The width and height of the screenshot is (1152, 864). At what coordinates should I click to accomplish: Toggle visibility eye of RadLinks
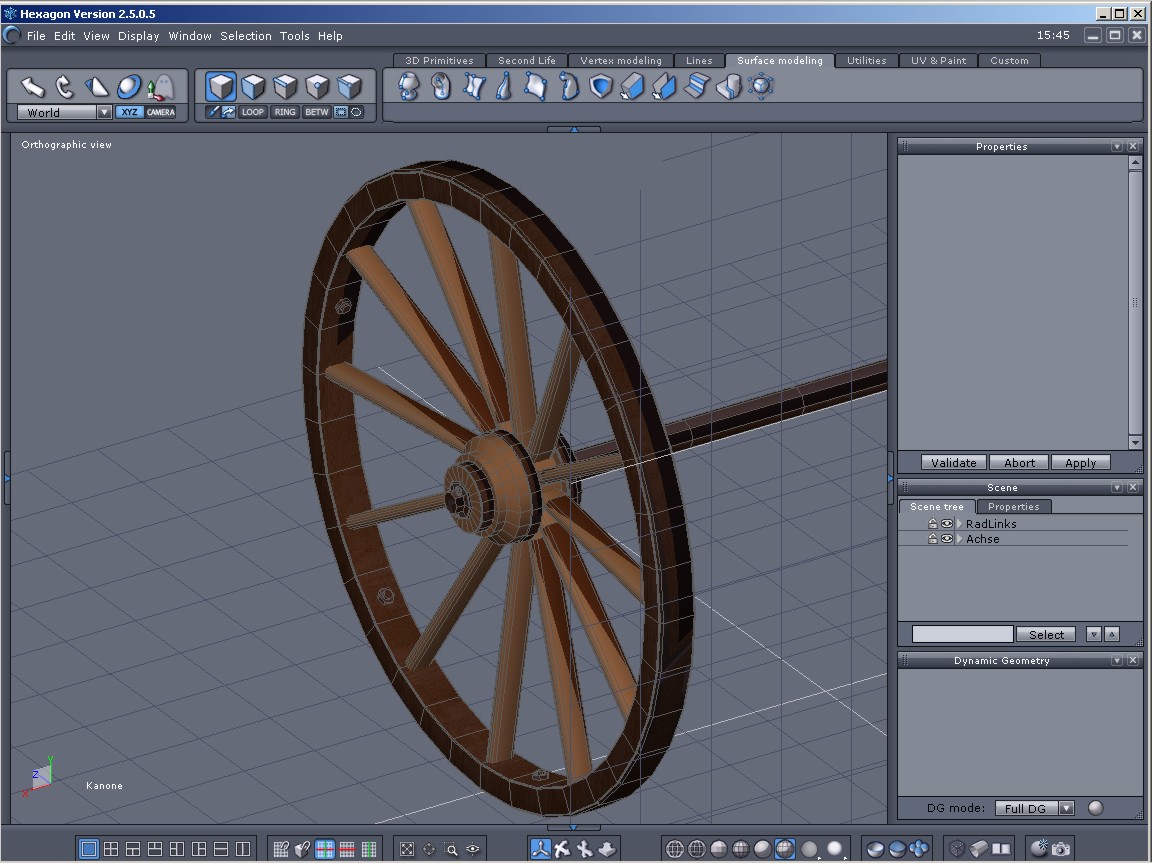coord(947,524)
